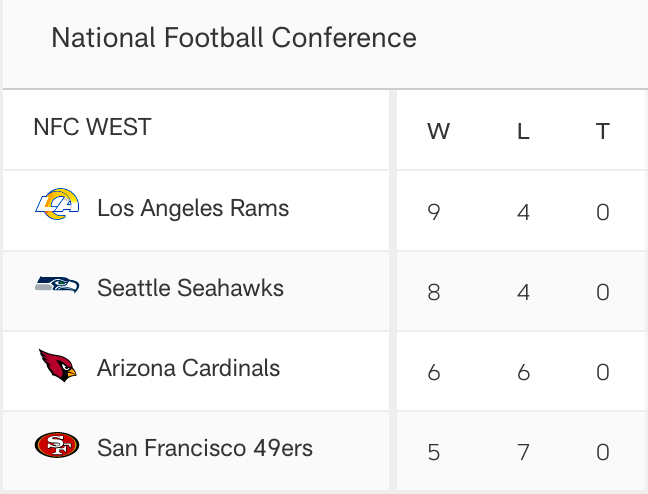648x494 pixels.
Task: Select the 49ers wins value 5
Action: (x=434, y=452)
